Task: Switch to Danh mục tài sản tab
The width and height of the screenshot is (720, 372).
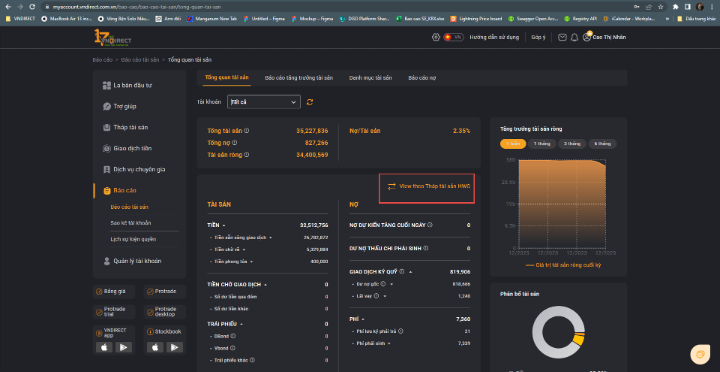Action: 371,78
